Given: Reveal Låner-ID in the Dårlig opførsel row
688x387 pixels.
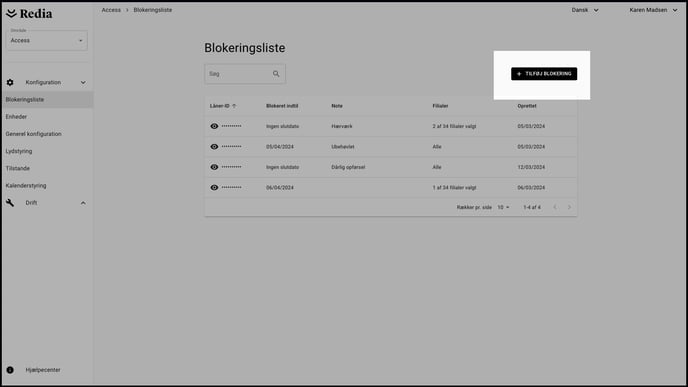Looking at the screenshot, I should (x=214, y=167).
